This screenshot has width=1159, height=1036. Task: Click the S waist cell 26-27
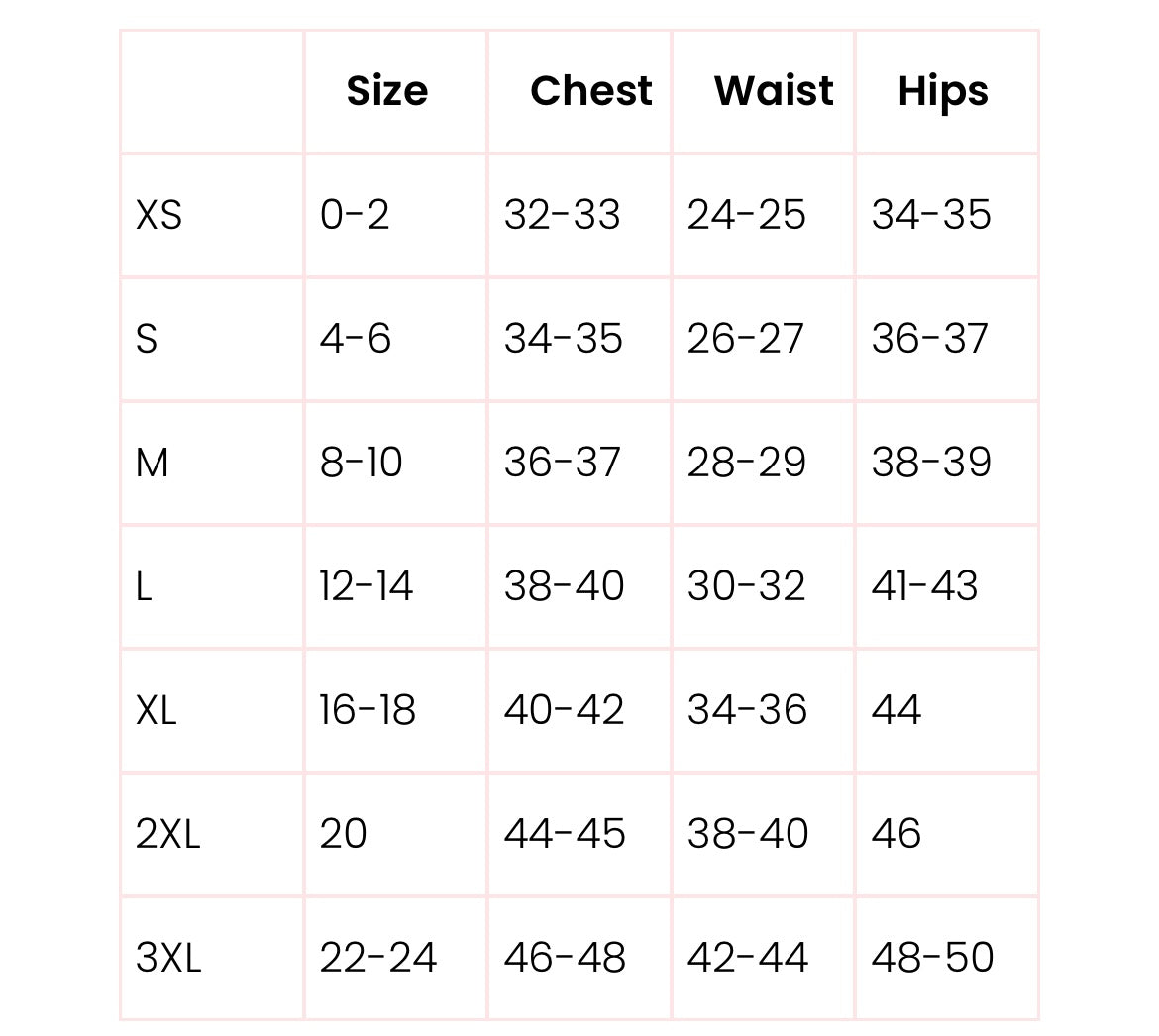click(745, 339)
